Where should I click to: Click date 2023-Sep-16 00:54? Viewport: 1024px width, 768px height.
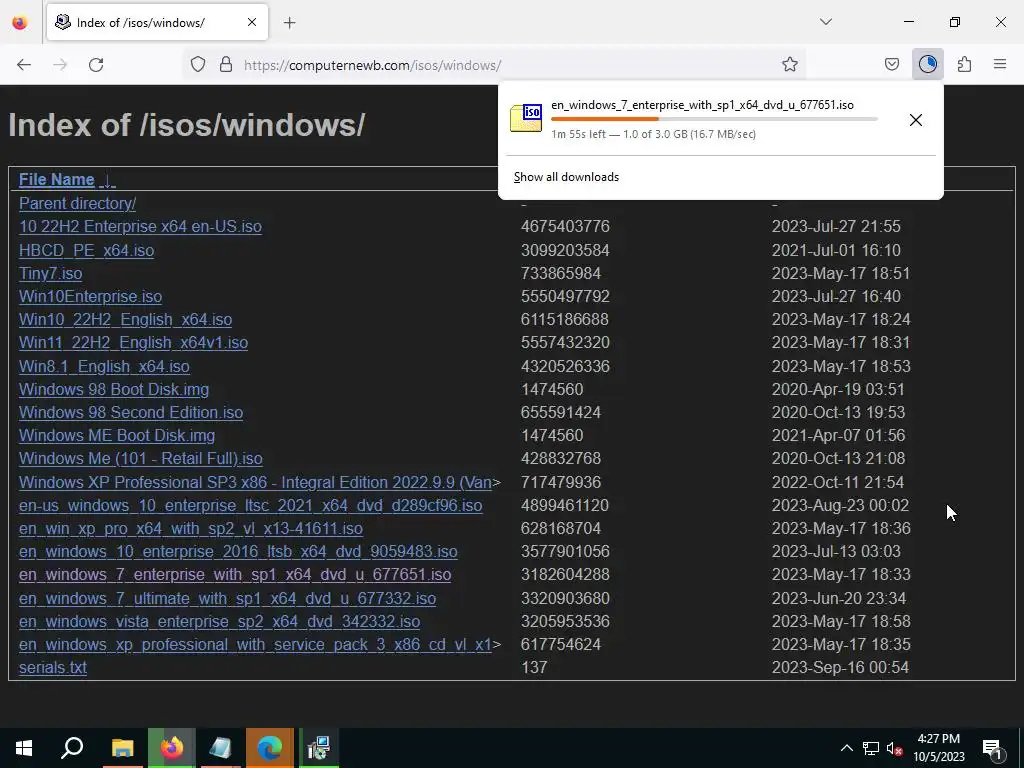point(840,667)
